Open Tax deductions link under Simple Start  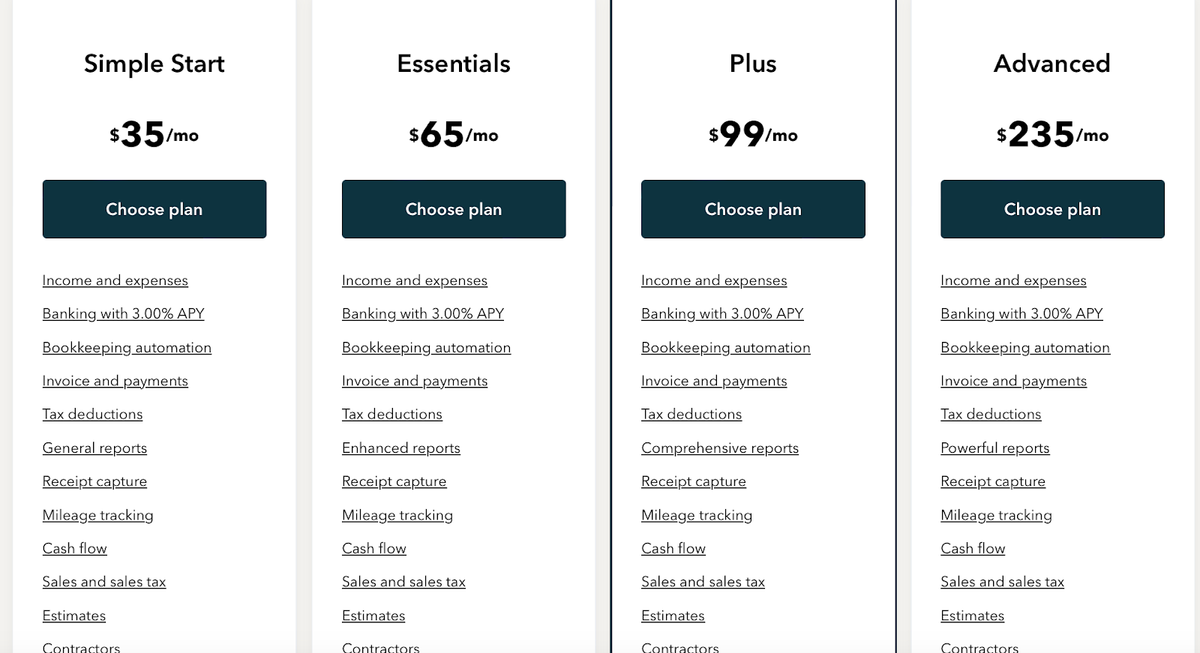tap(92, 414)
